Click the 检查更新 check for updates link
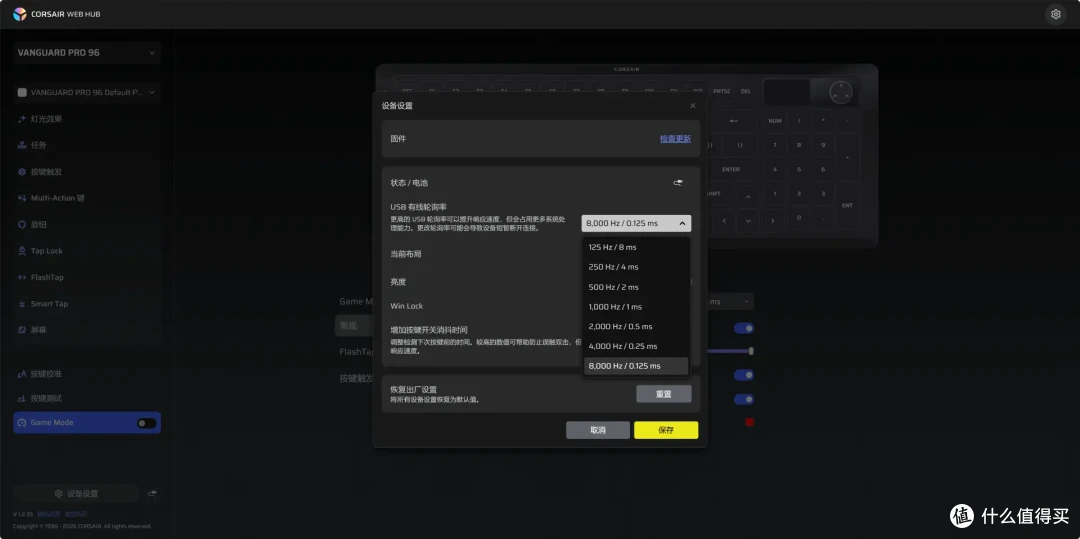 (x=675, y=138)
